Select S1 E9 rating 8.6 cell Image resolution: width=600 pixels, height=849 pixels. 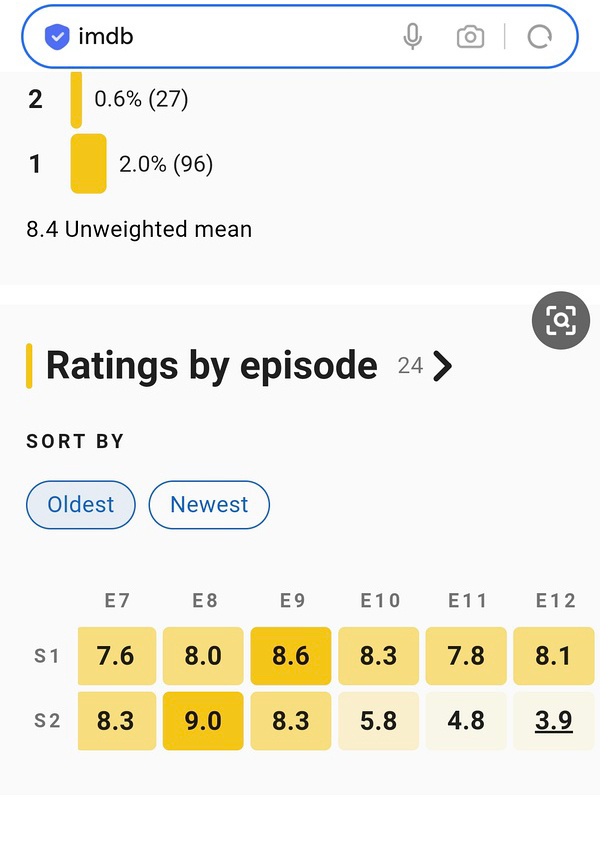click(x=291, y=656)
